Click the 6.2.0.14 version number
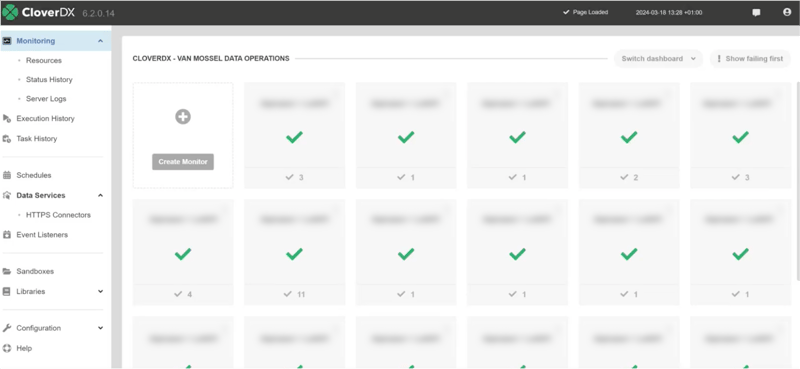This screenshot has width=800, height=369. (98, 13)
